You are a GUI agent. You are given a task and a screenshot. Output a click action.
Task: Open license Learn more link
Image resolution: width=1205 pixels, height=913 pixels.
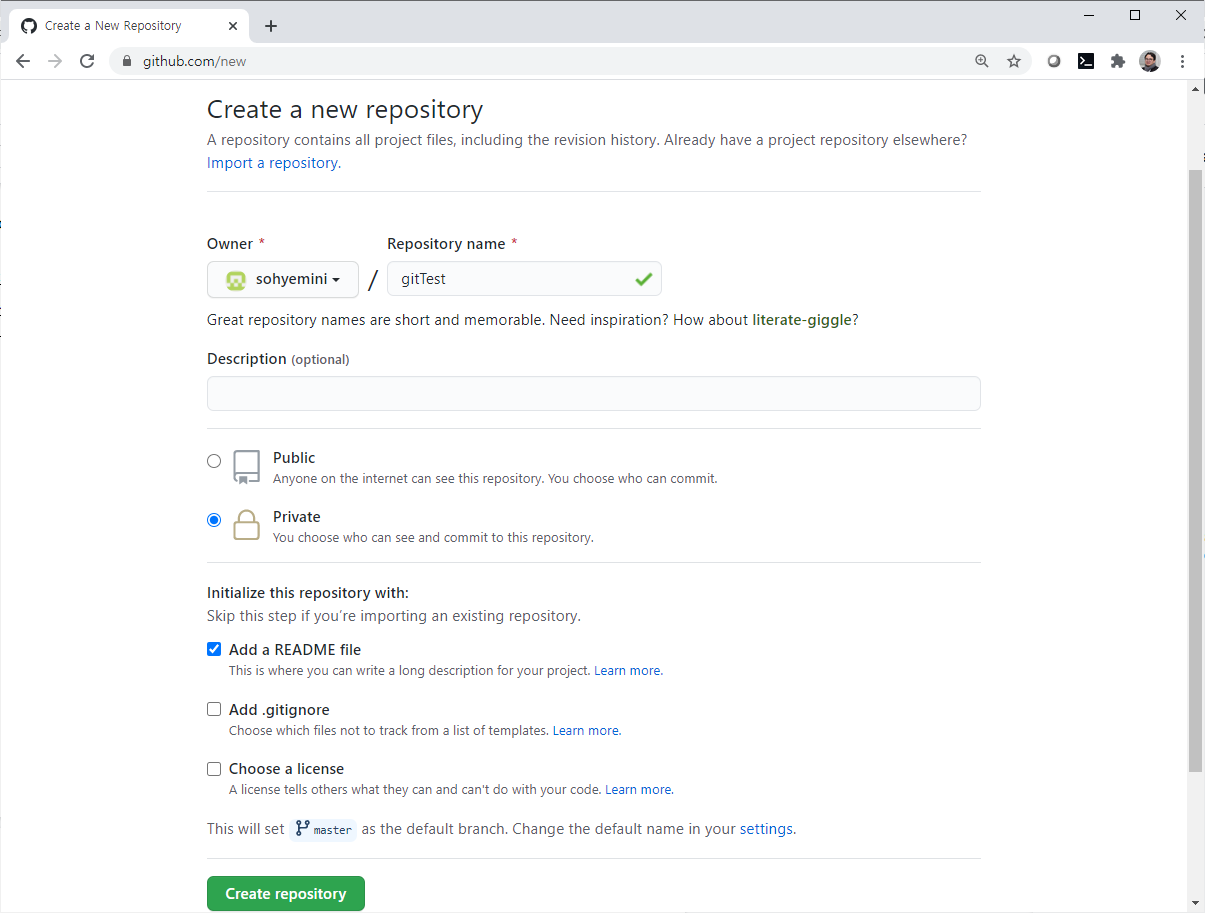pos(639,790)
